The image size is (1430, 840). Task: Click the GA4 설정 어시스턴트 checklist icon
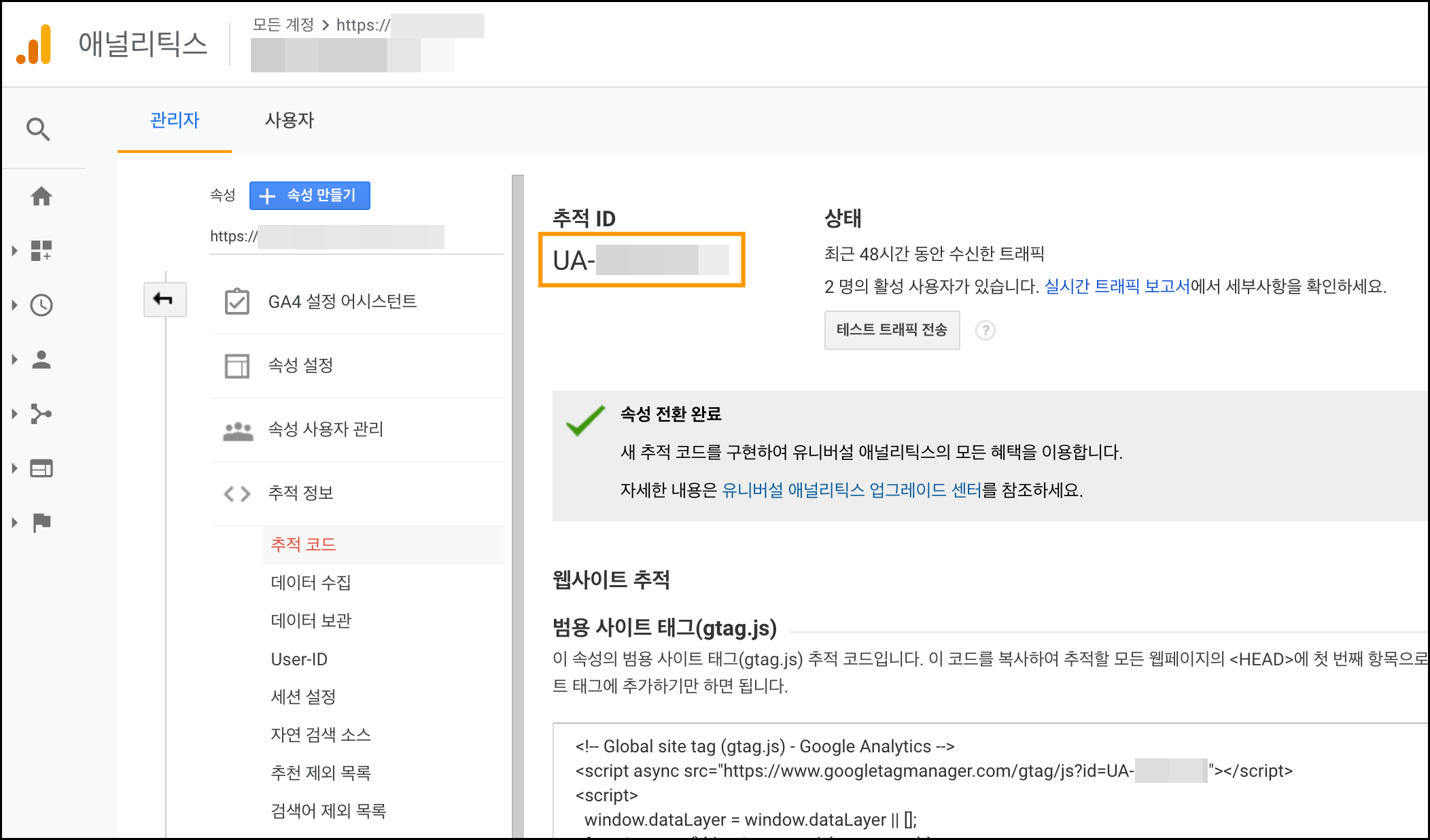tap(237, 301)
